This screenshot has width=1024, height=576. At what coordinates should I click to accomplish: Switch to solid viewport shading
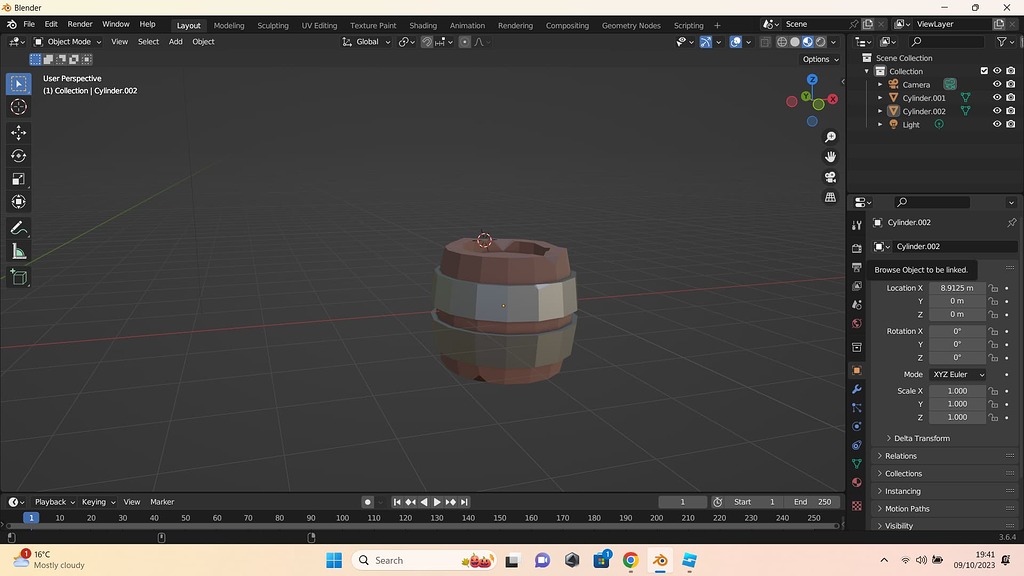[795, 42]
